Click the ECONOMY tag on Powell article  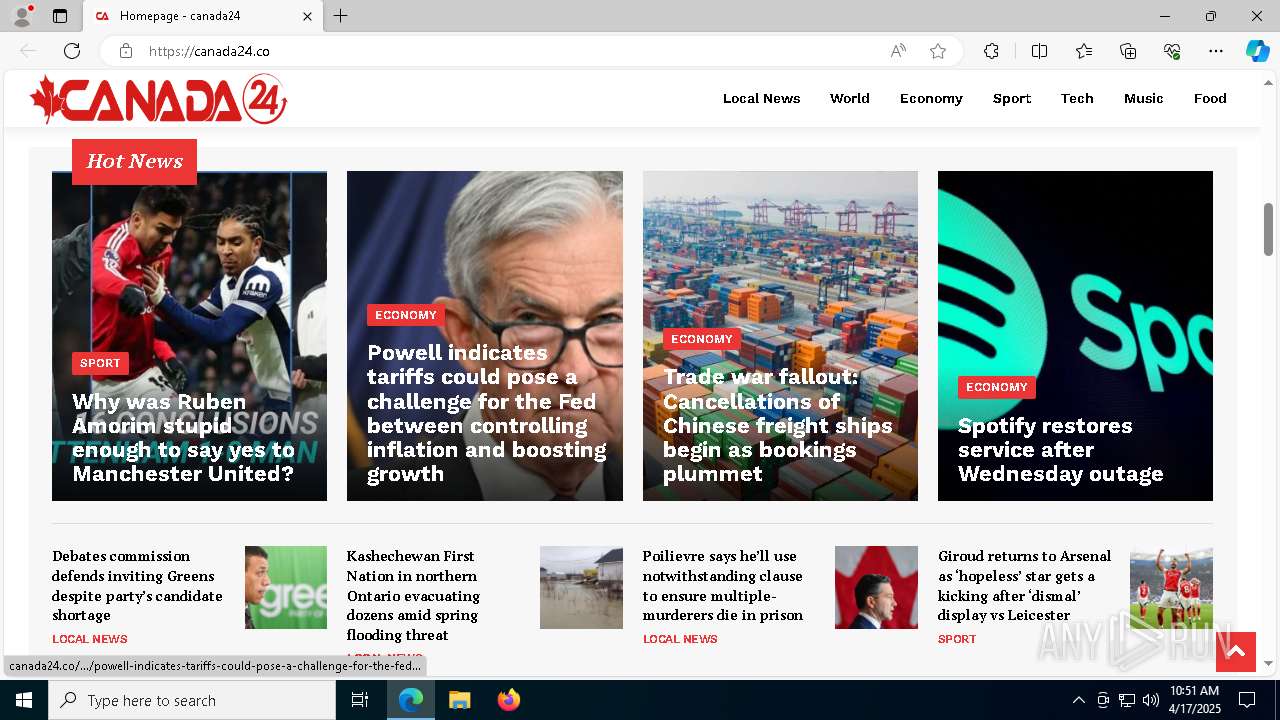pos(405,315)
